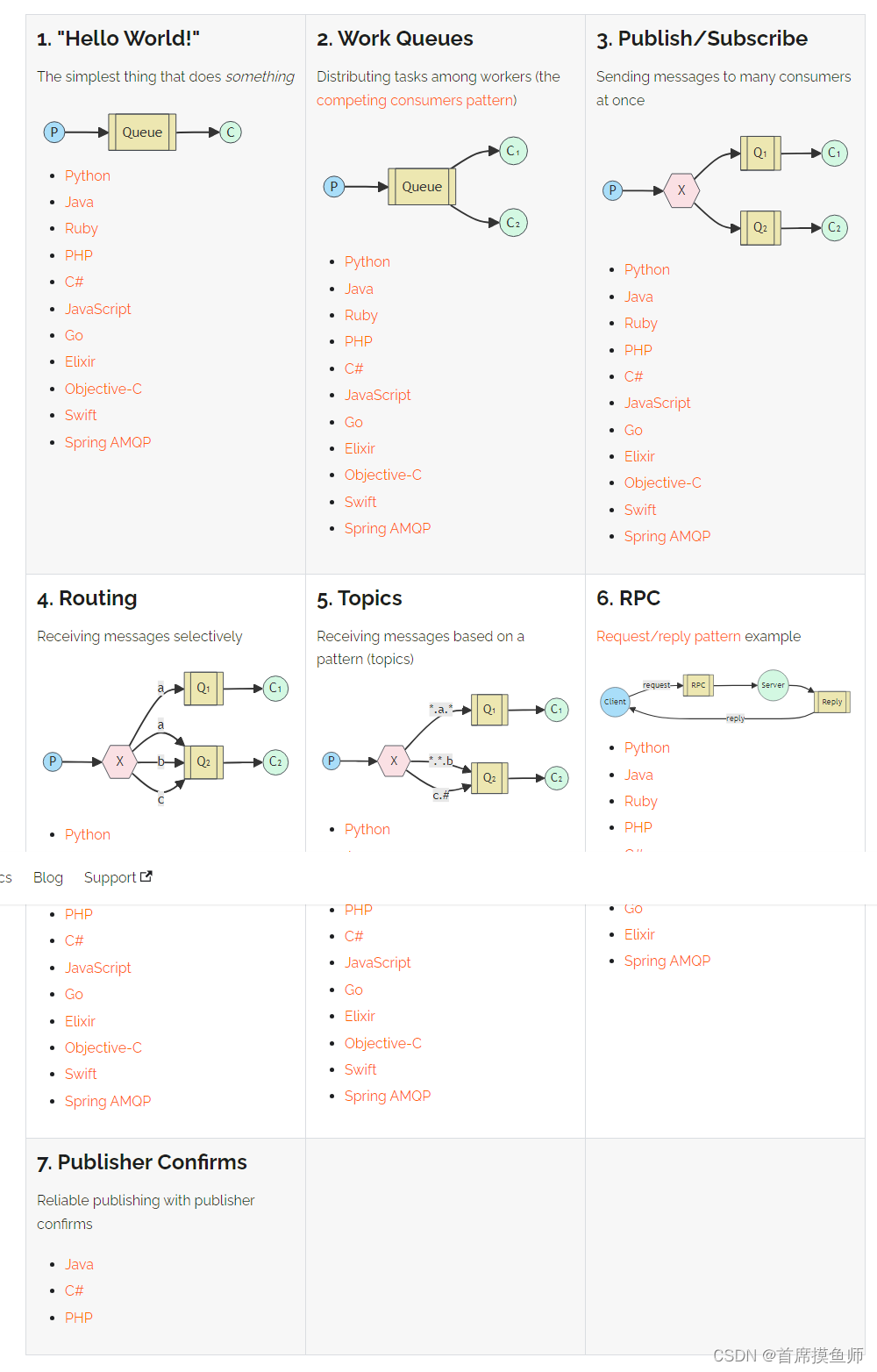Viewport: 877px width, 1372px height.
Task: Click the external-link icon beside Support
Action: click(x=146, y=876)
